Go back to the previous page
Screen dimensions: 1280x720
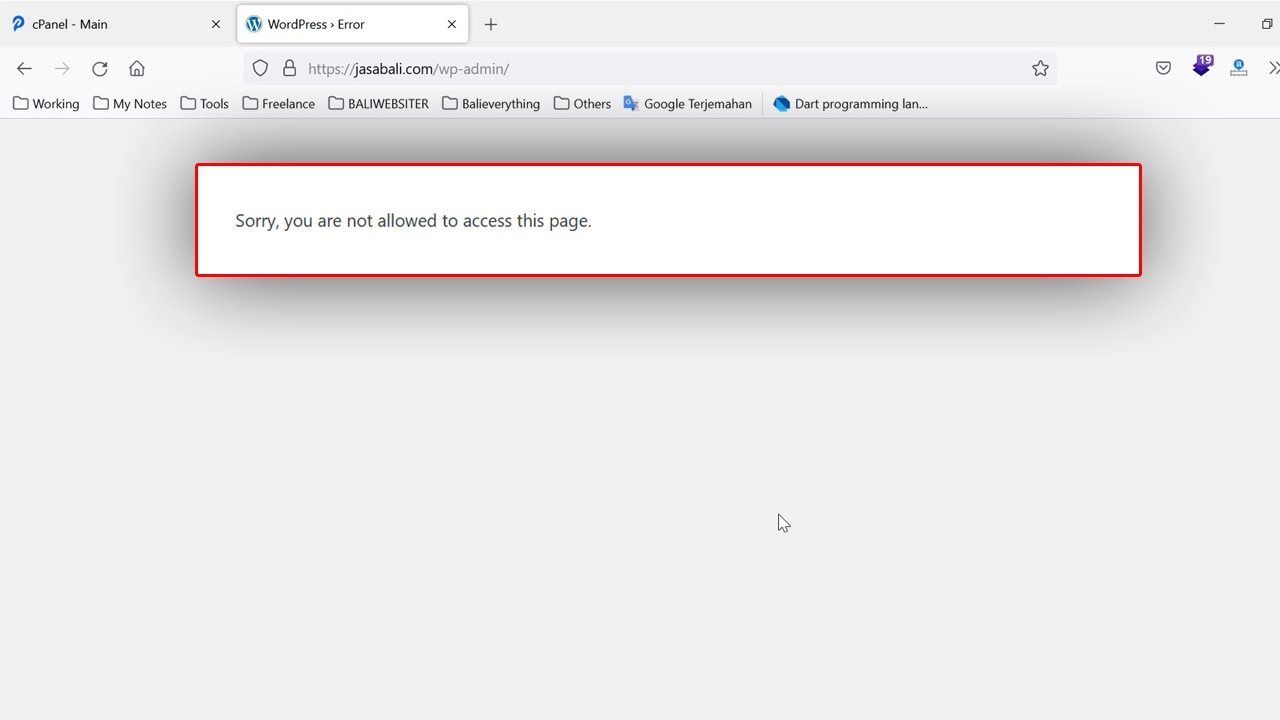pyautogui.click(x=24, y=68)
